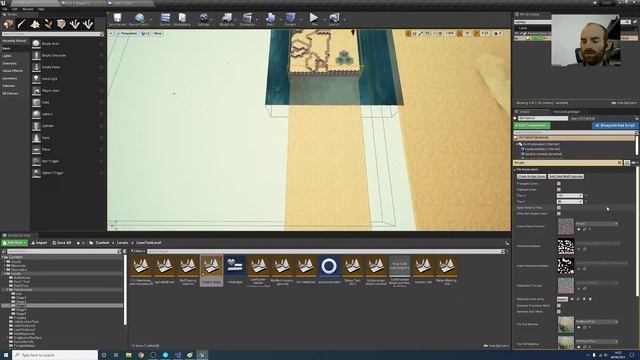Screen dimensions: 640x360
Task: Toggle the checkbox below Apply Noise to Tiles
Action: click(x=559, y=213)
